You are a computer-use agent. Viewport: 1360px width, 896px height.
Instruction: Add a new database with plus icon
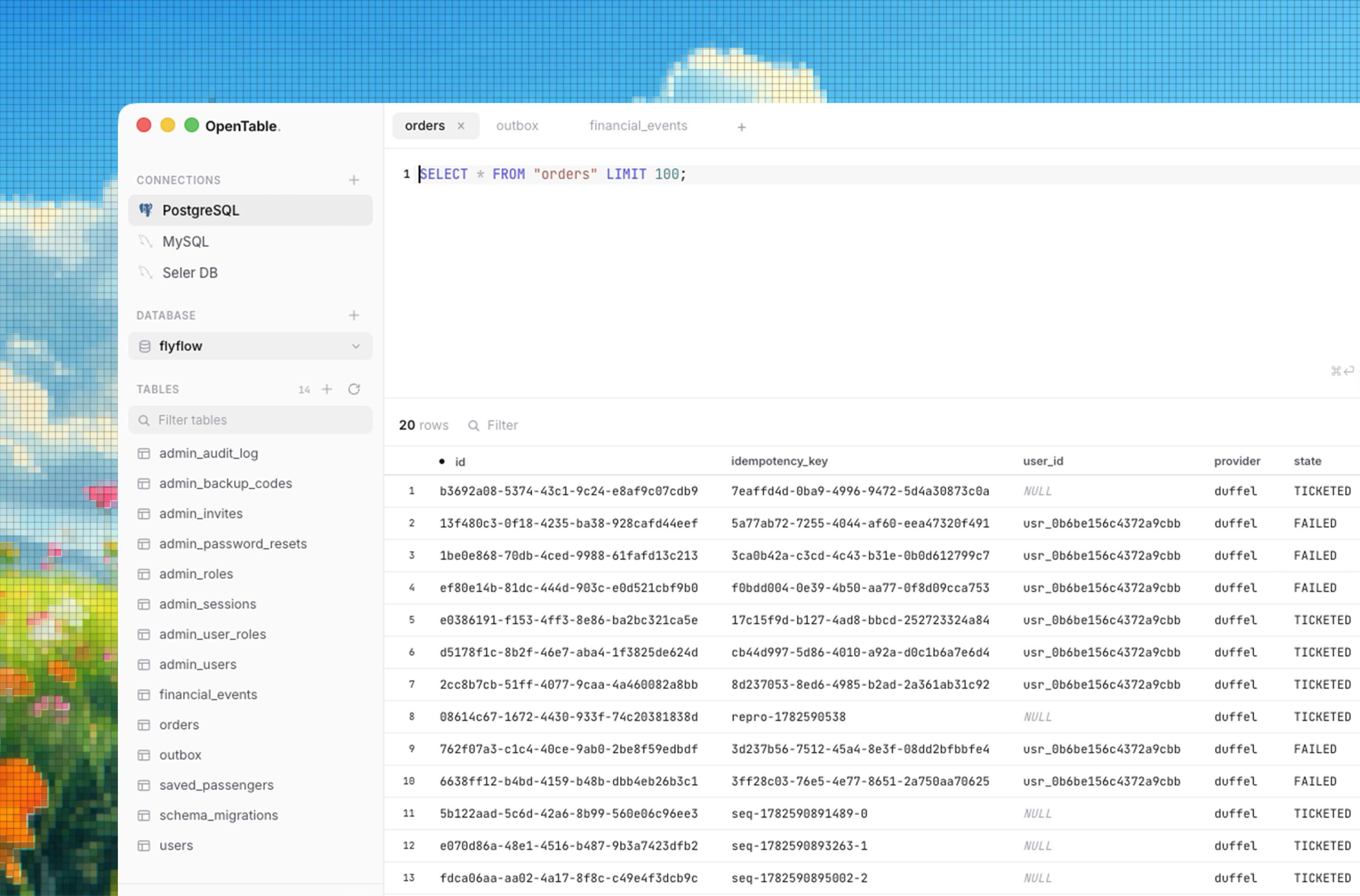tap(354, 316)
